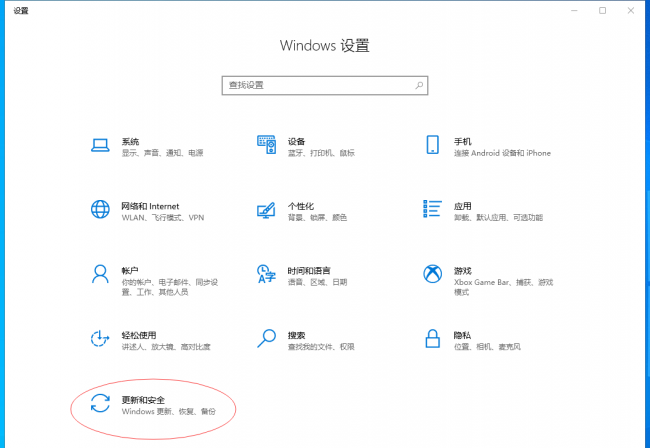Screen dimensions: 650x448
Task: Click the '帐户' title label
Action: [130, 271]
